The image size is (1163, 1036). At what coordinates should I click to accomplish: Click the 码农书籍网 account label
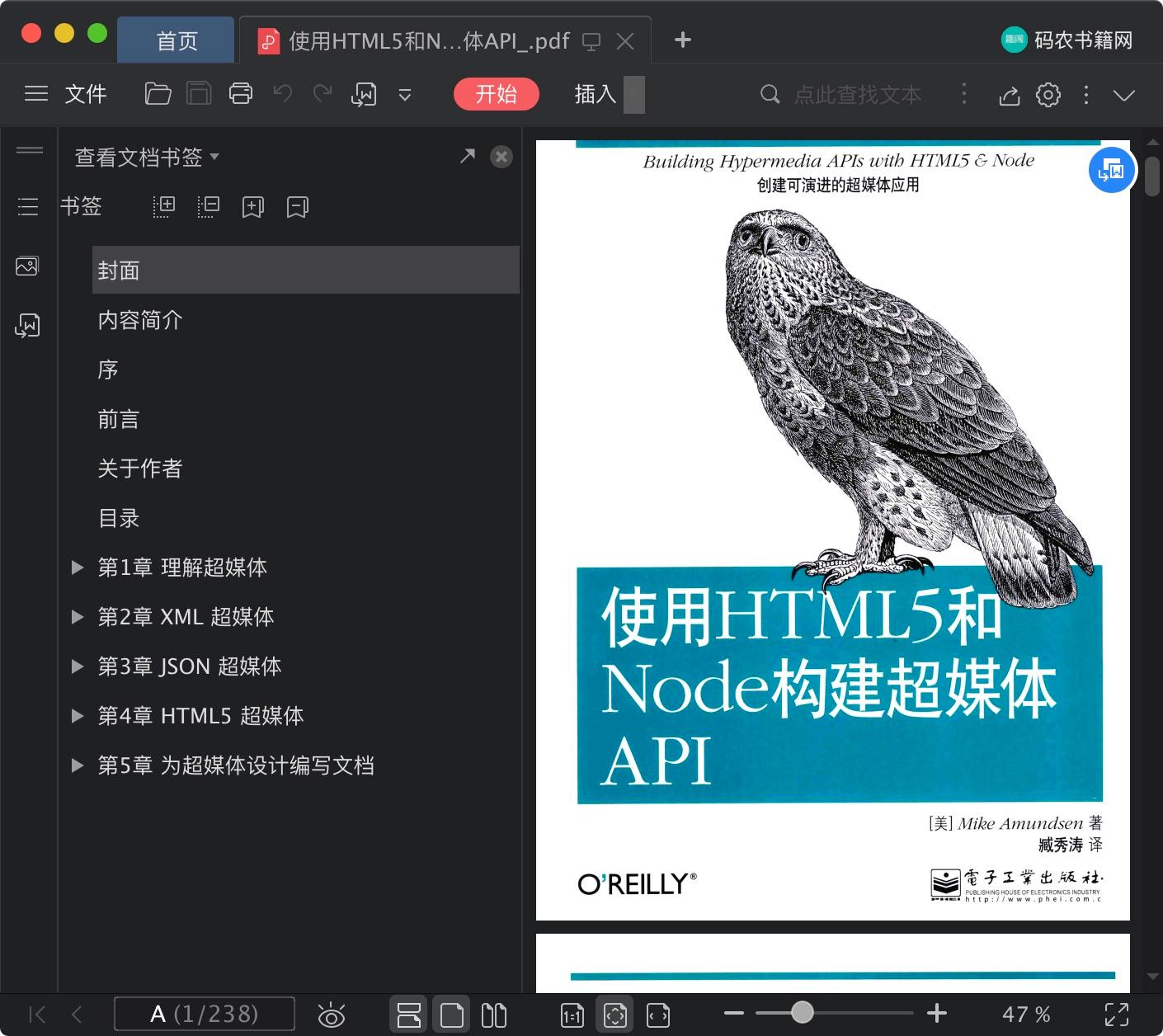pyautogui.click(x=1083, y=40)
